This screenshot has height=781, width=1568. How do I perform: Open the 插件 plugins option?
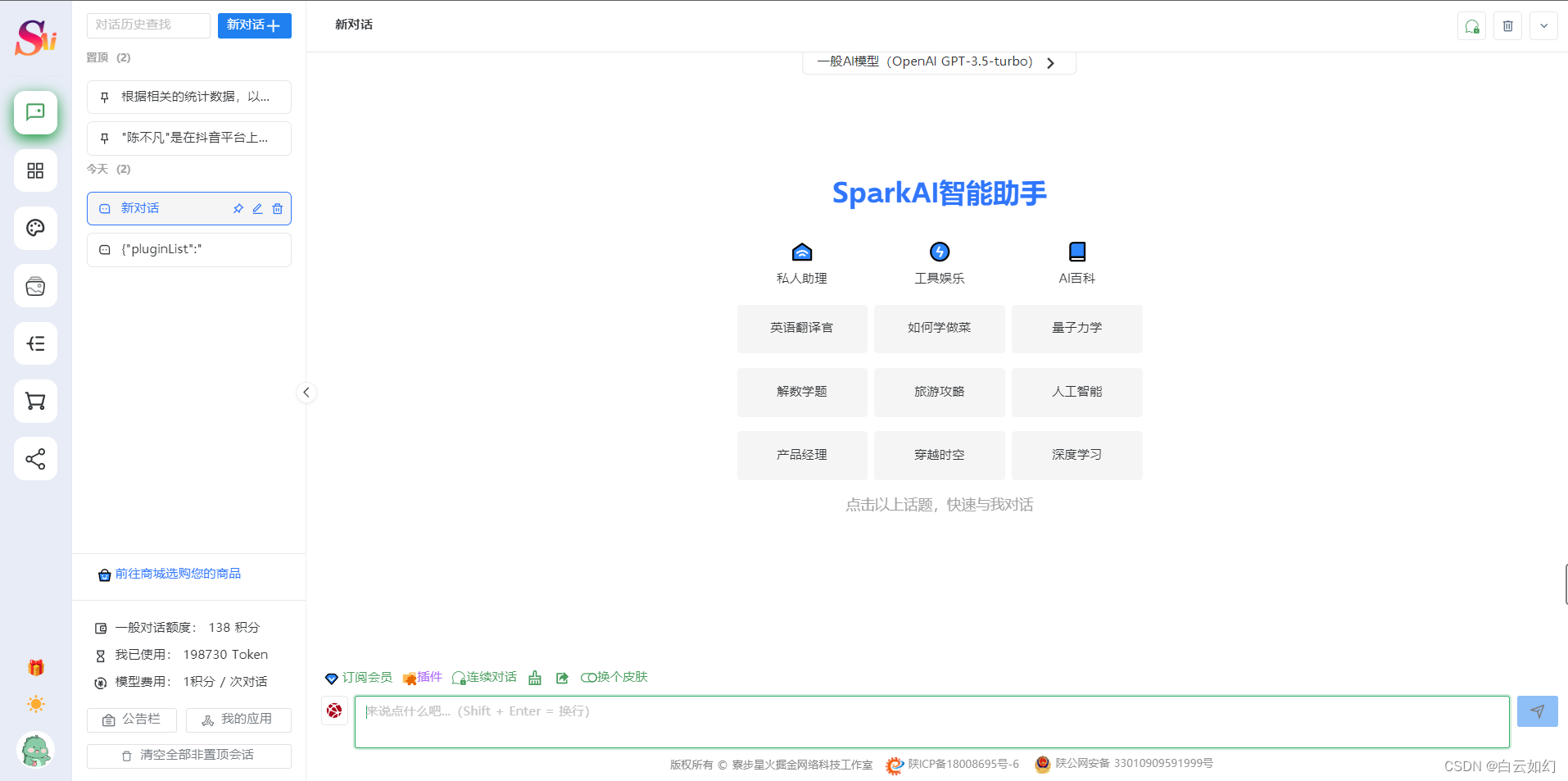tap(423, 678)
